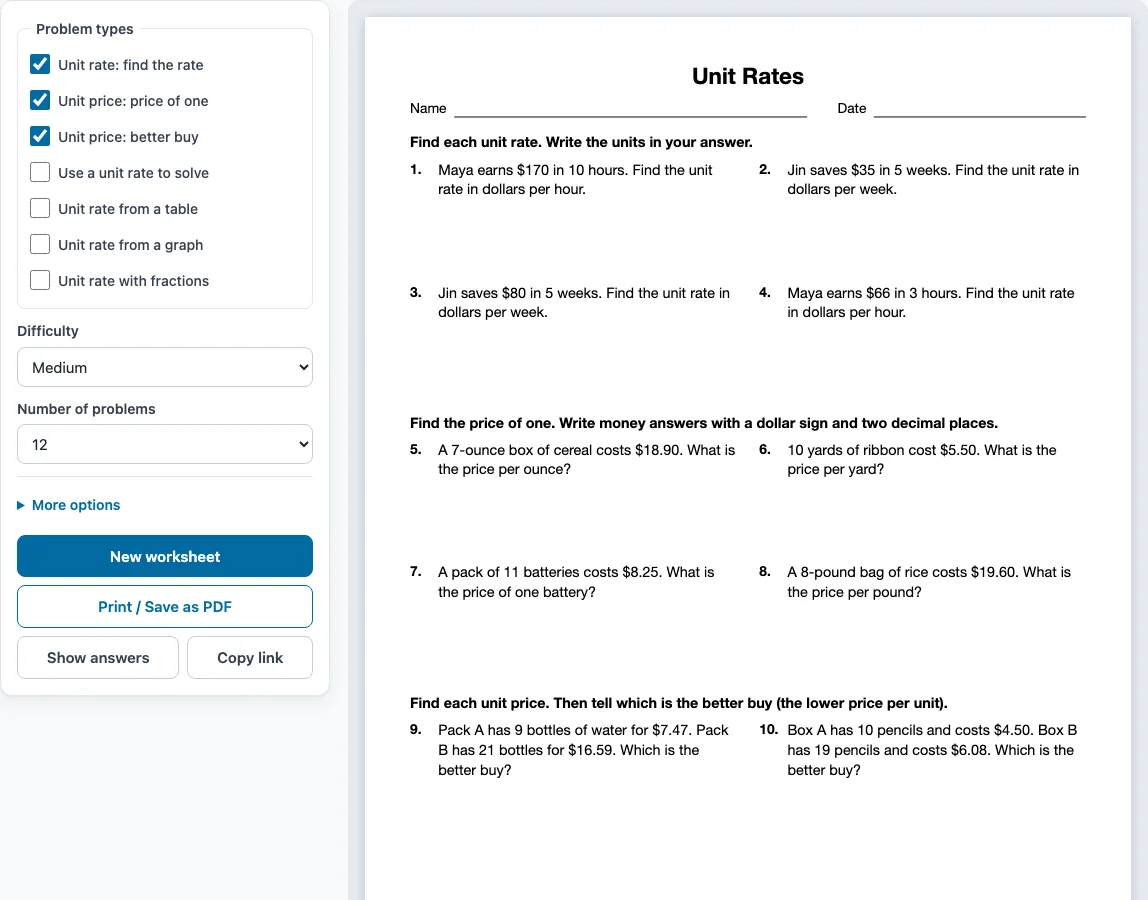Enable 'Use a unit rate to solve' checkbox

coord(40,172)
